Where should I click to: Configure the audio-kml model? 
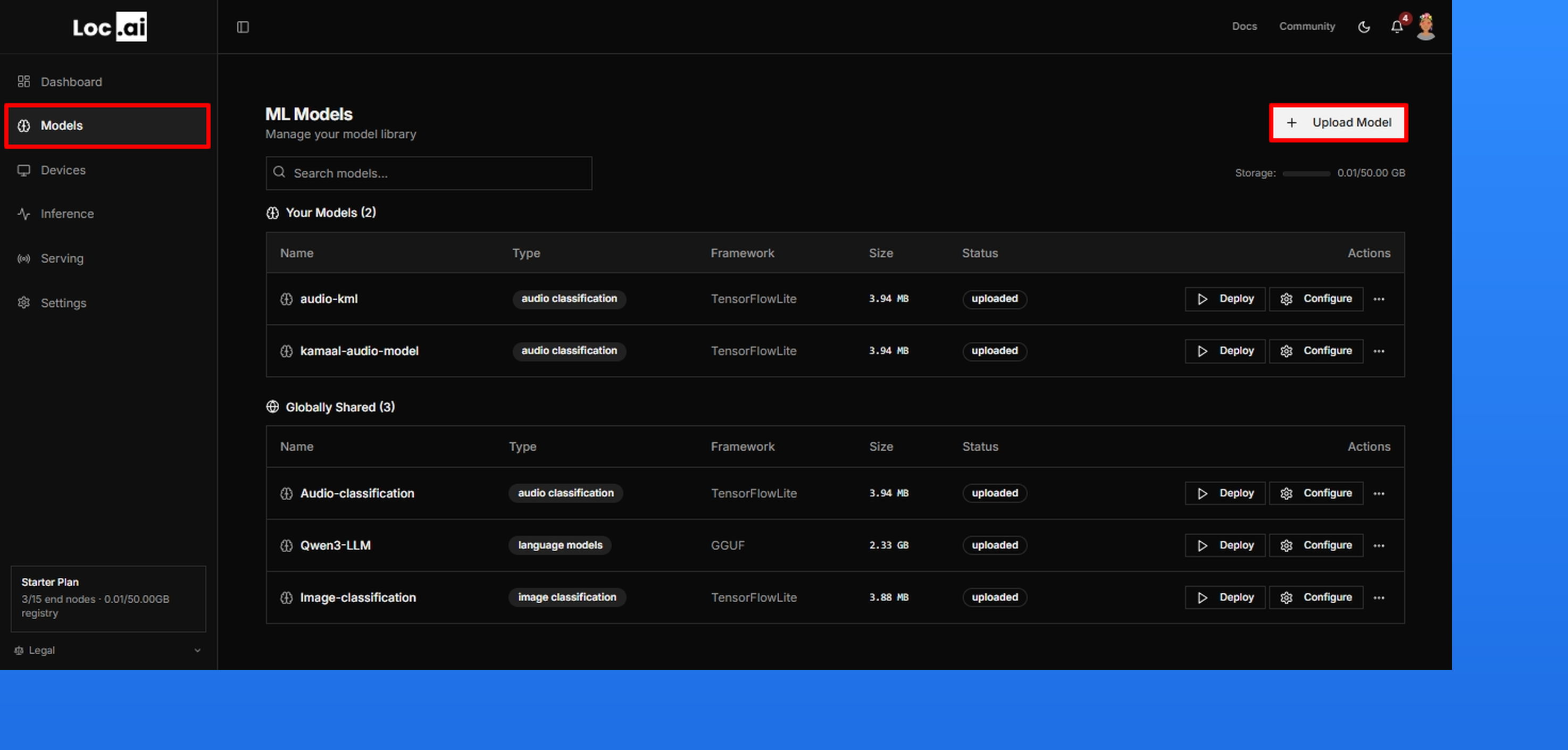1315,299
